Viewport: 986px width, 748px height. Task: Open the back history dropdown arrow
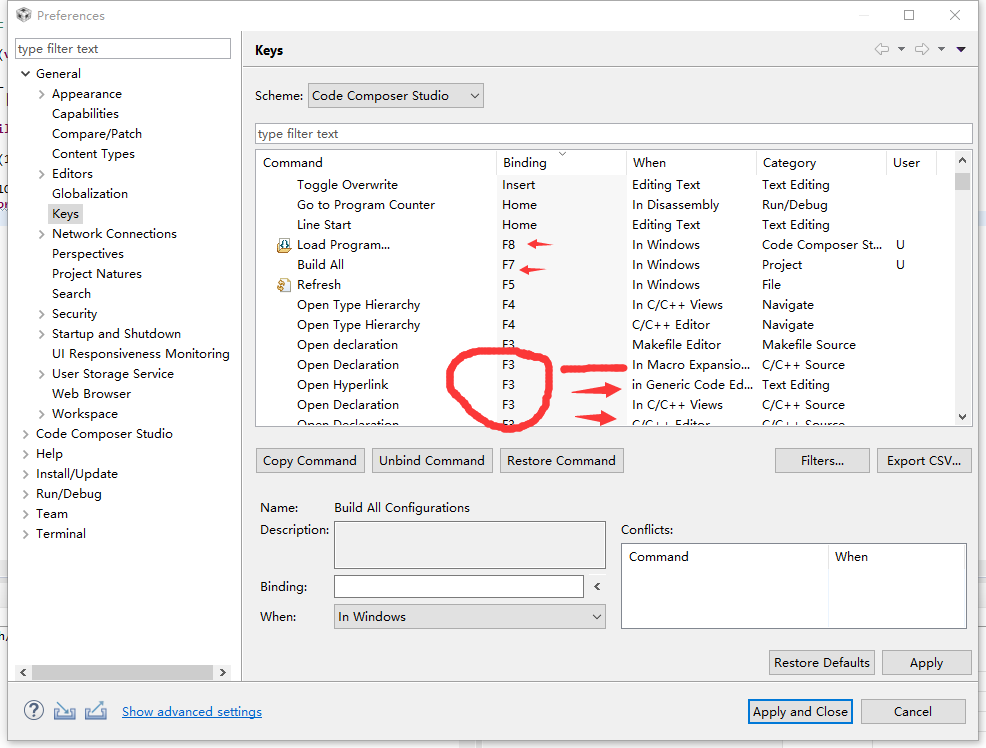point(901,49)
